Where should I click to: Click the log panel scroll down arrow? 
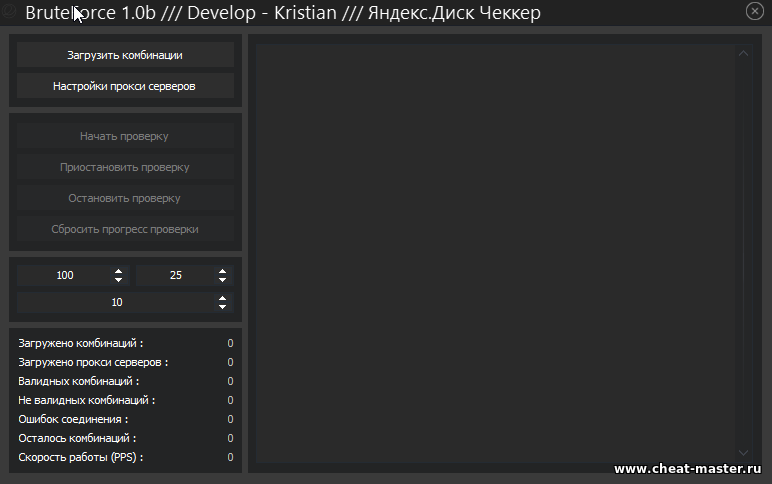pos(743,453)
